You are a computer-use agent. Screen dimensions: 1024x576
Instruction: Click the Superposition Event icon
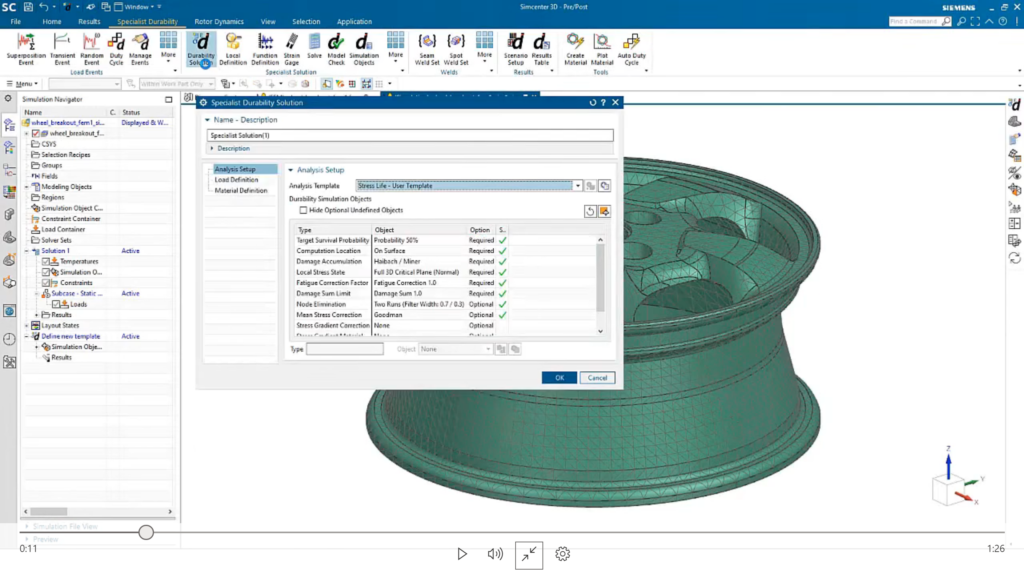tap(26, 46)
